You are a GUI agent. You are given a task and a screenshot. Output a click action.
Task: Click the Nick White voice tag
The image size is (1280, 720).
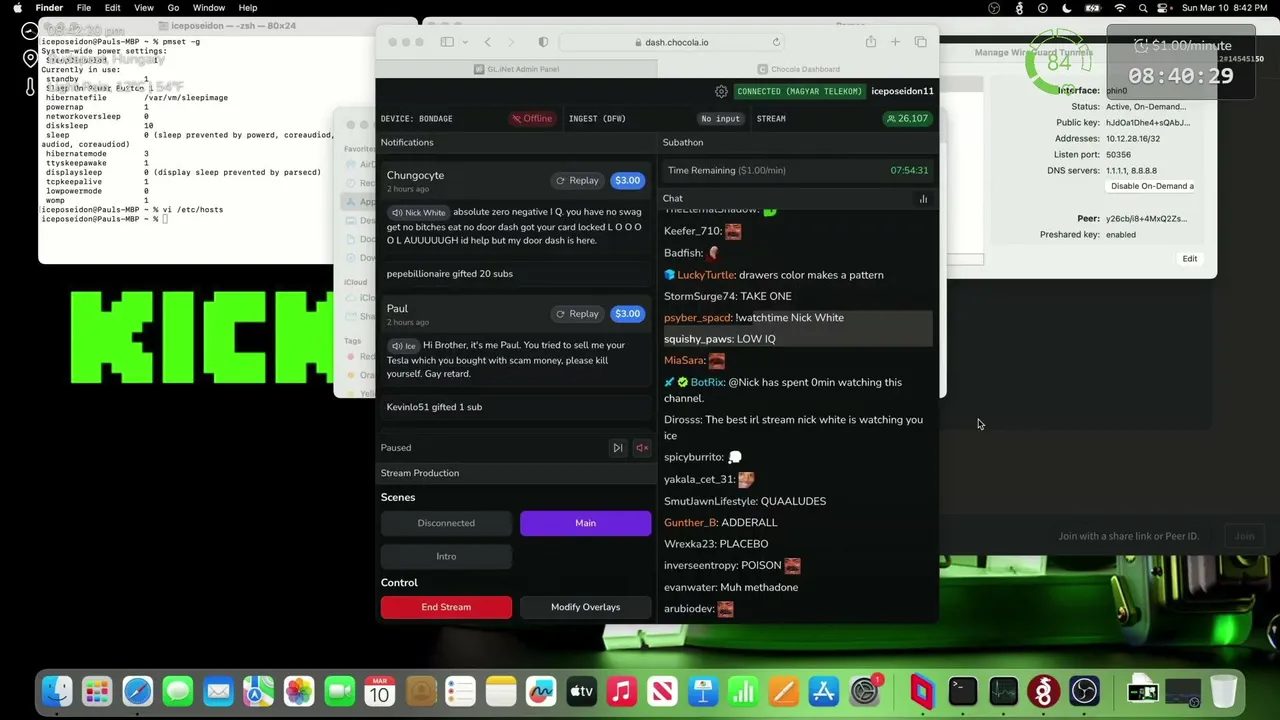[x=418, y=213]
